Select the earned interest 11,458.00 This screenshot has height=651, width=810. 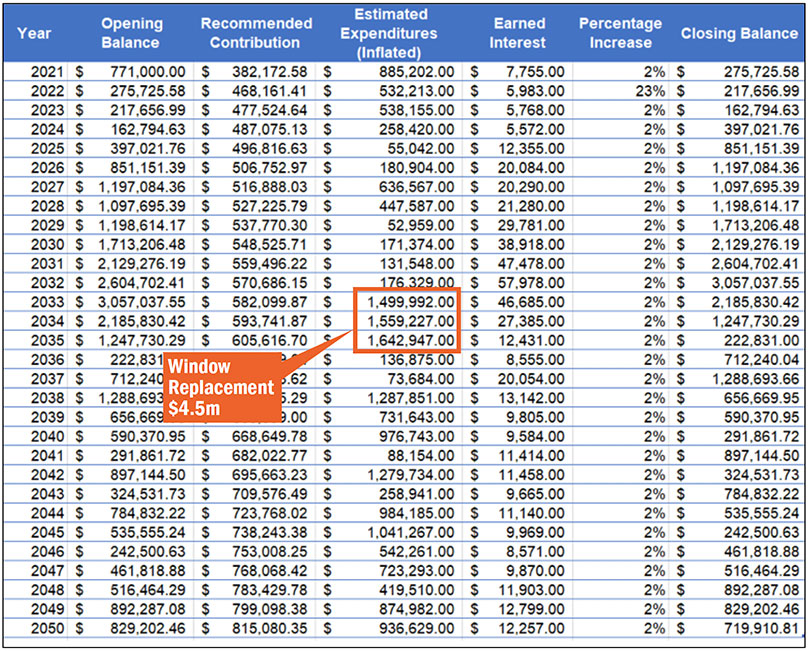tap(531, 475)
